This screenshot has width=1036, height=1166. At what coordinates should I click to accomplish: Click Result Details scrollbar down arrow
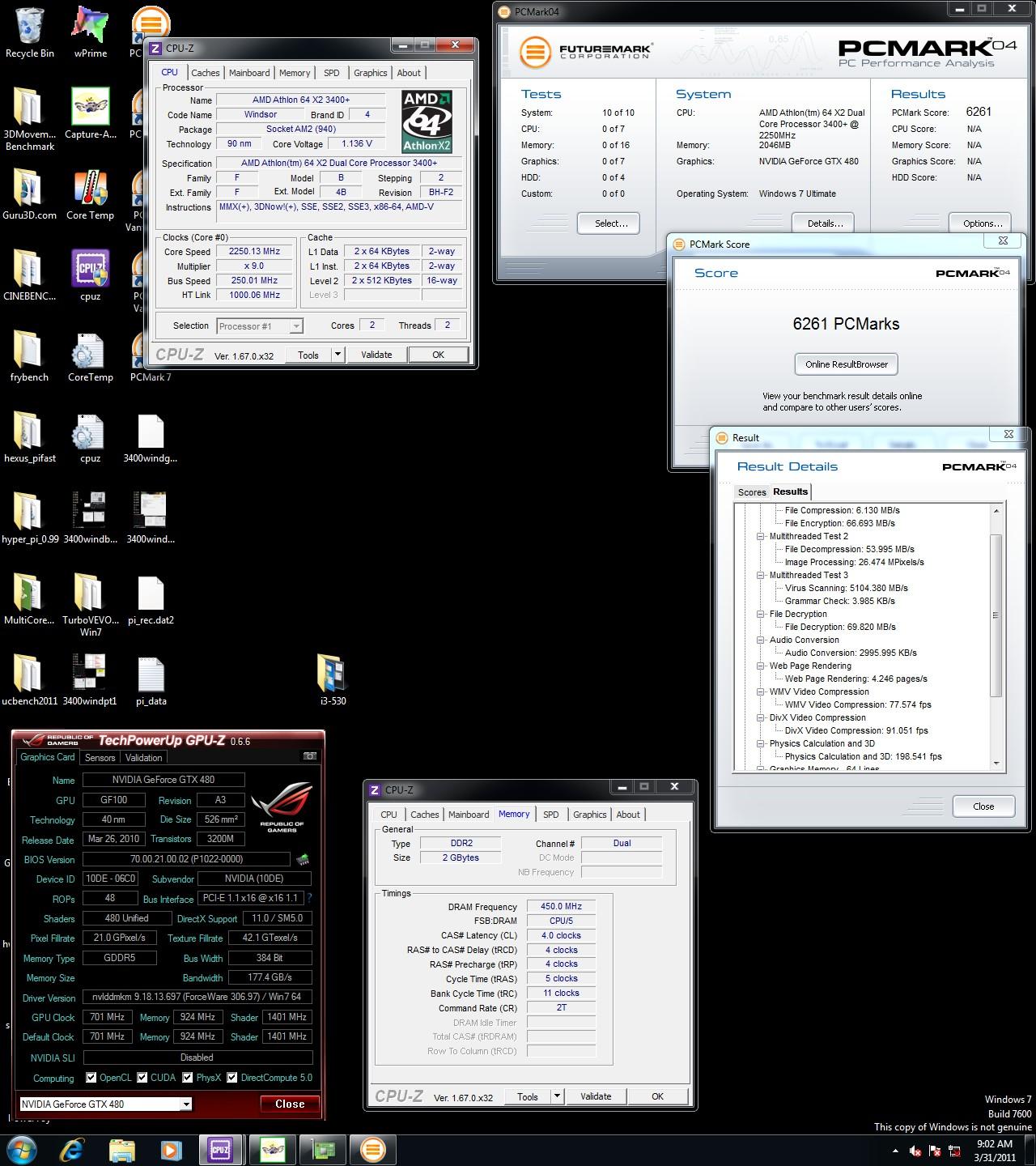(996, 763)
